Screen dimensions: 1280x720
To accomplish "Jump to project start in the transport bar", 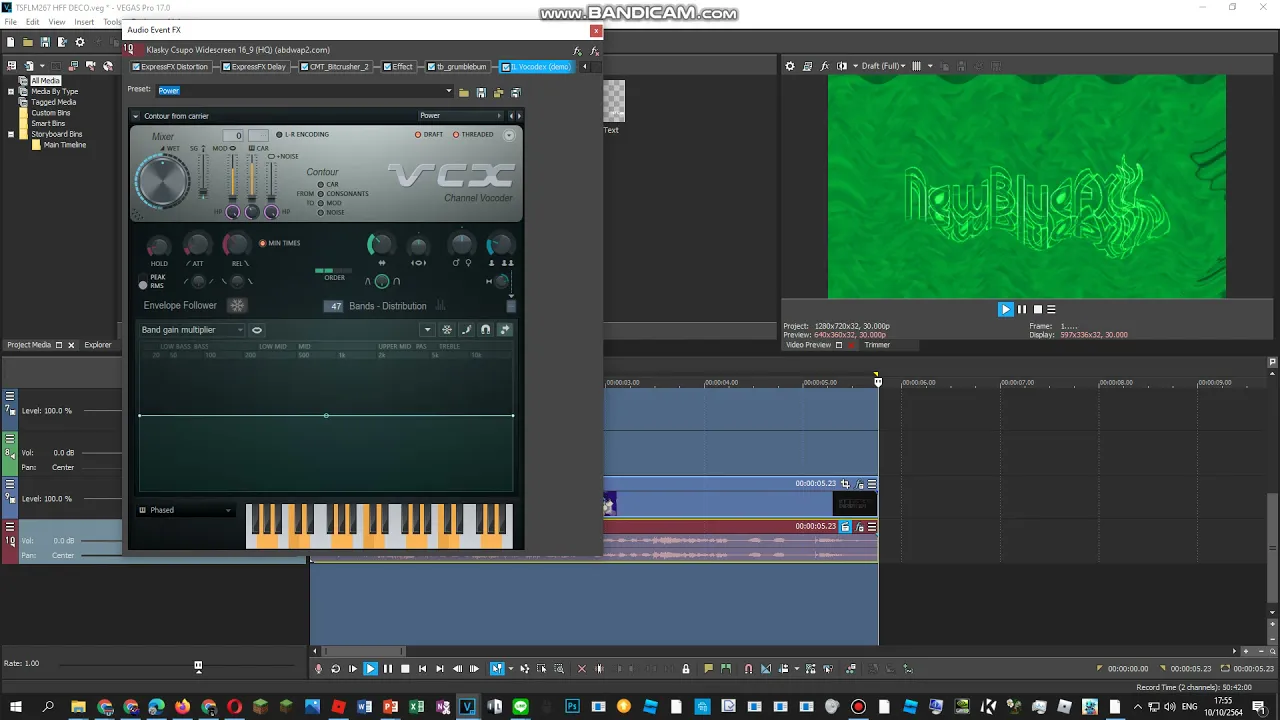I will pyautogui.click(x=422, y=669).
